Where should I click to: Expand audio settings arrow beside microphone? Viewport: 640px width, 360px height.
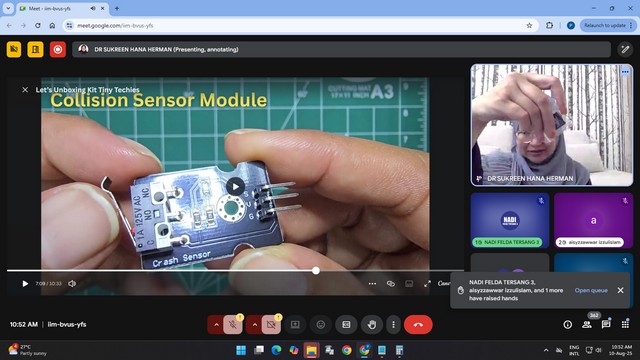tap(216, 325)
